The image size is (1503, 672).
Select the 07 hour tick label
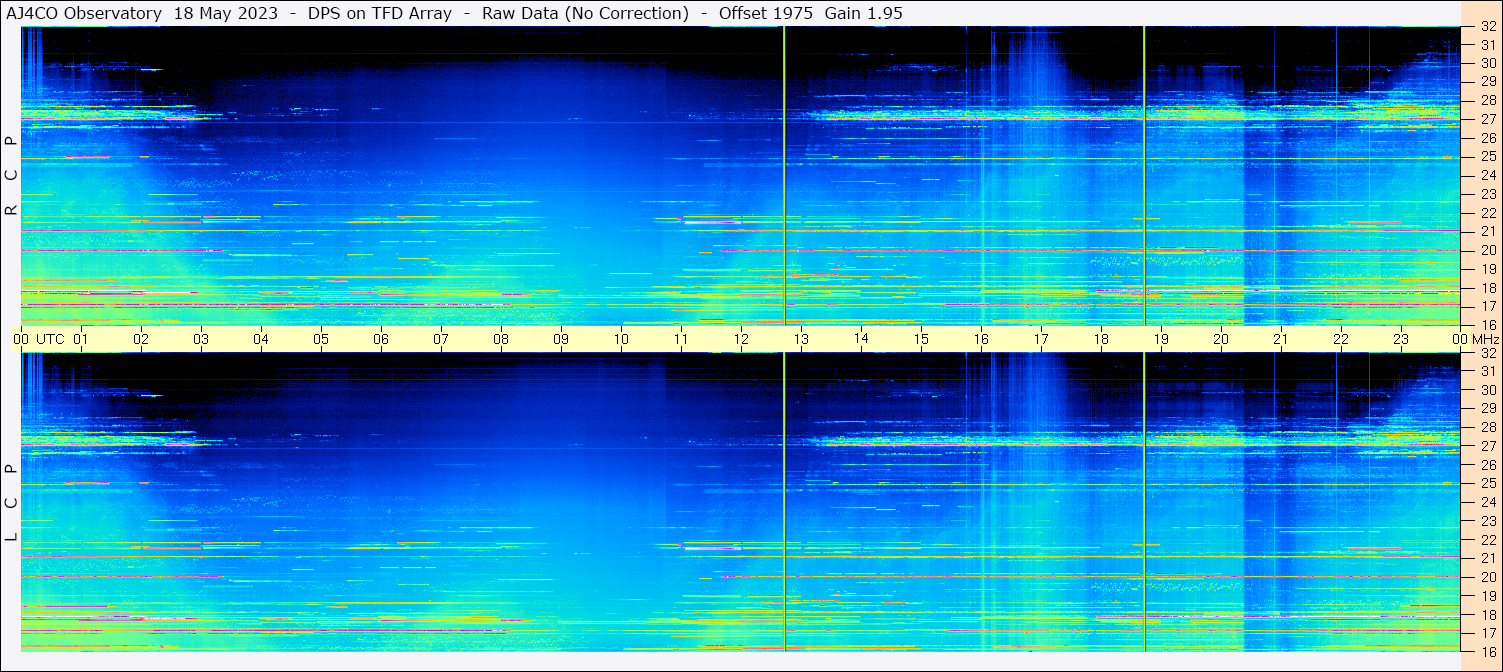click(x=441, y=339)
